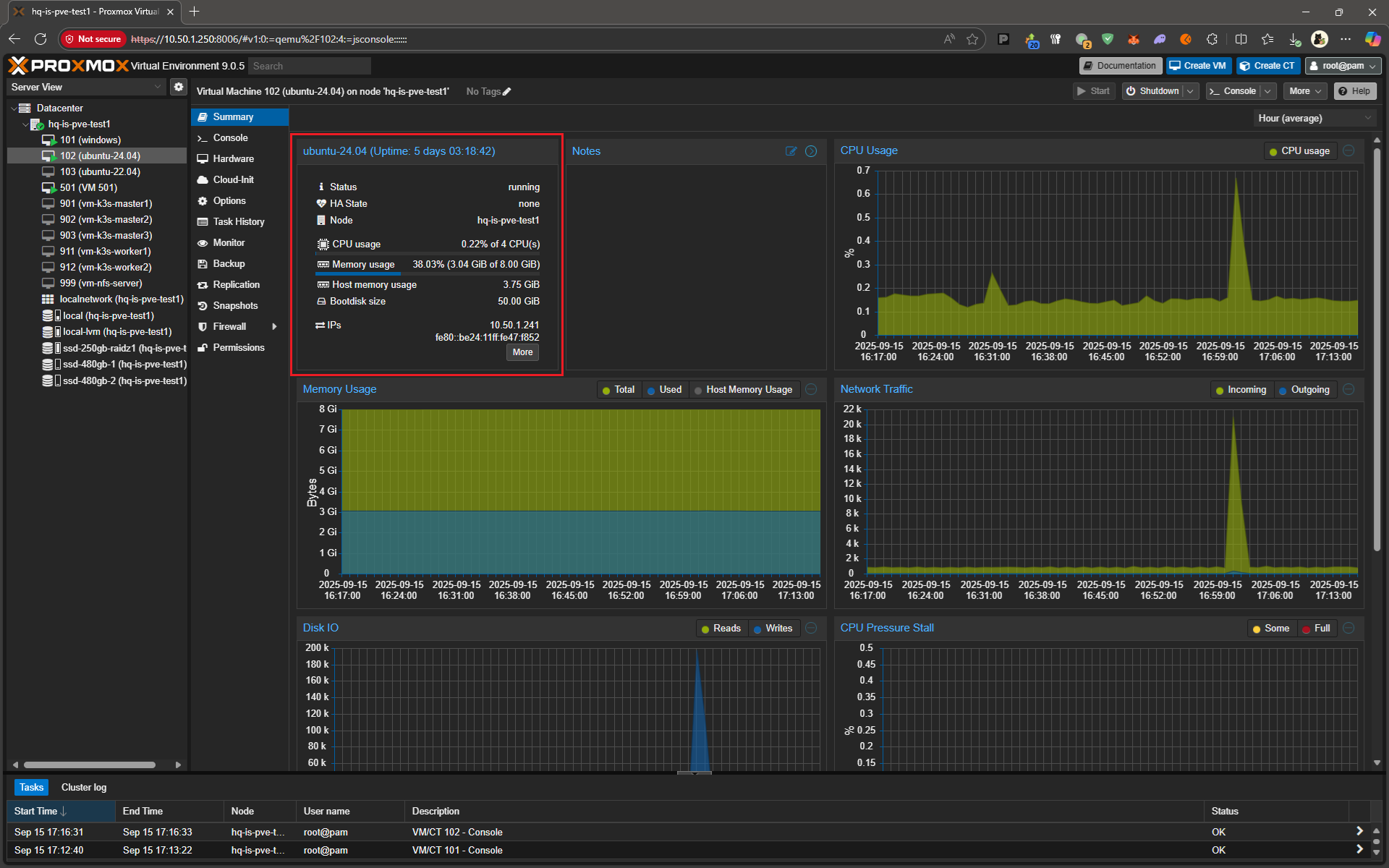The width and height of the screenshot is (1389, 868).
Task: Click the tree horizontal scrollbar
Action: pyautogui.click(x=90, y=765)
